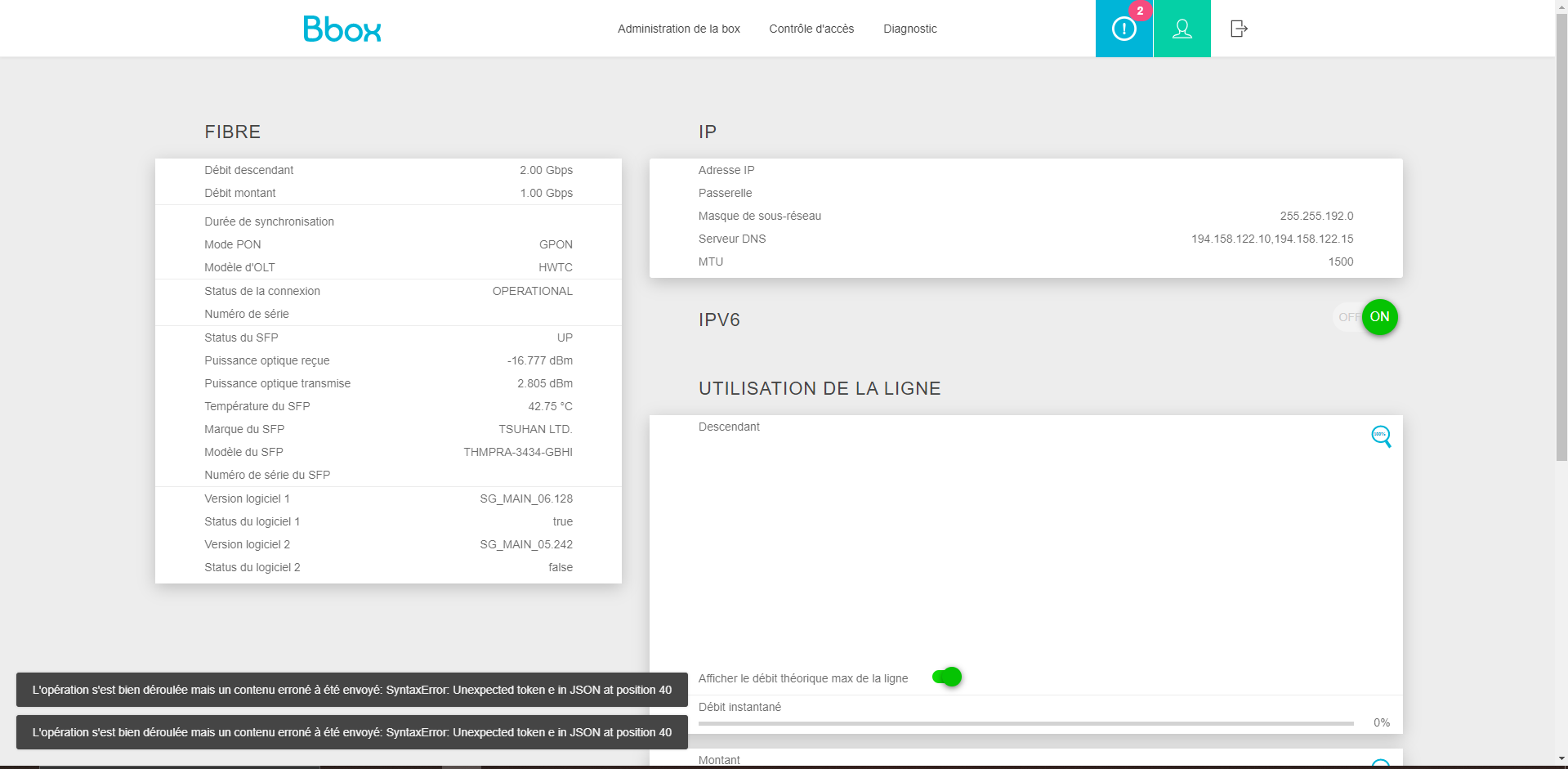Image resolution: width=1568 pixels, height=769 pixels.
Task: Toggle the IPV6 ON/OFF switch
Action: pos(1365,317)
